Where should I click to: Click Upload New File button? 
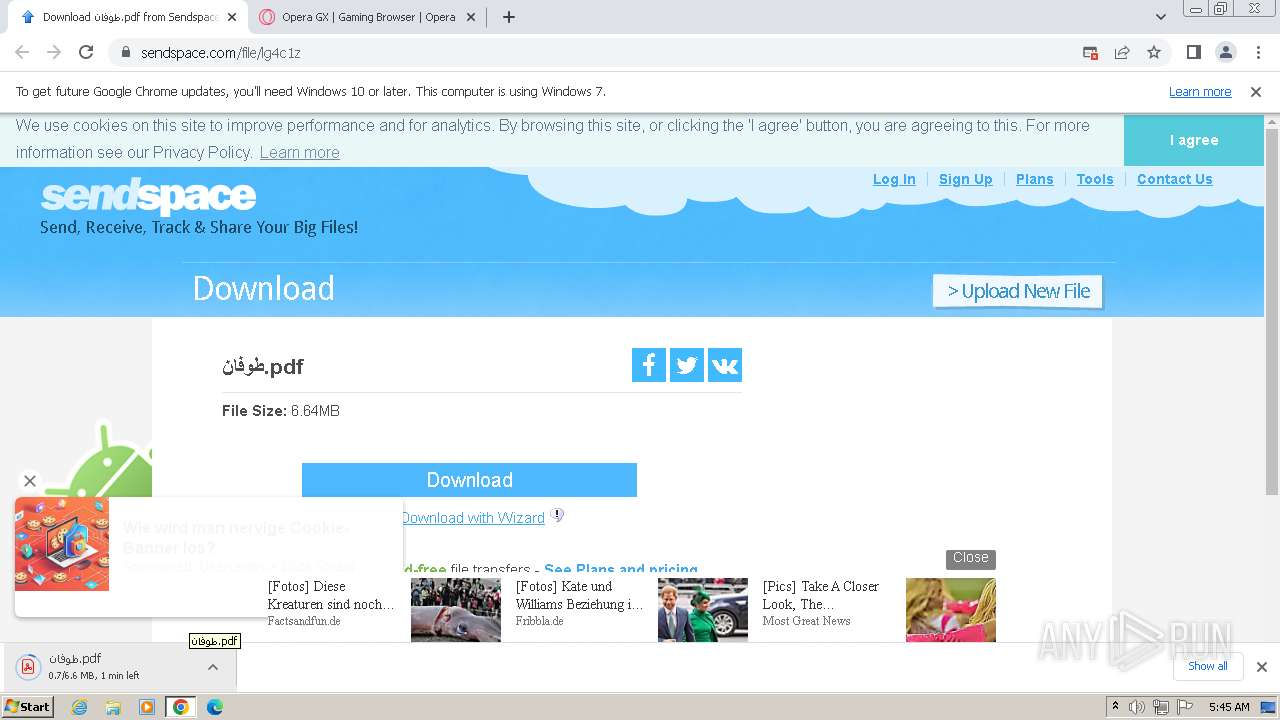click(x=1018, y=291)
